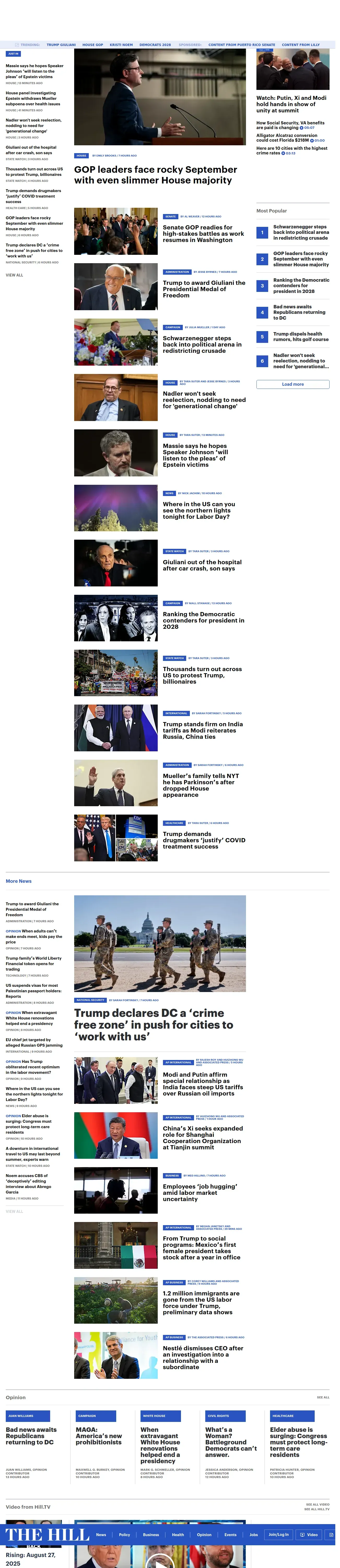Viewport: 340px width, 1568px height.
Task: Open Health in the bottom navigation bar
Action: 178,1535
